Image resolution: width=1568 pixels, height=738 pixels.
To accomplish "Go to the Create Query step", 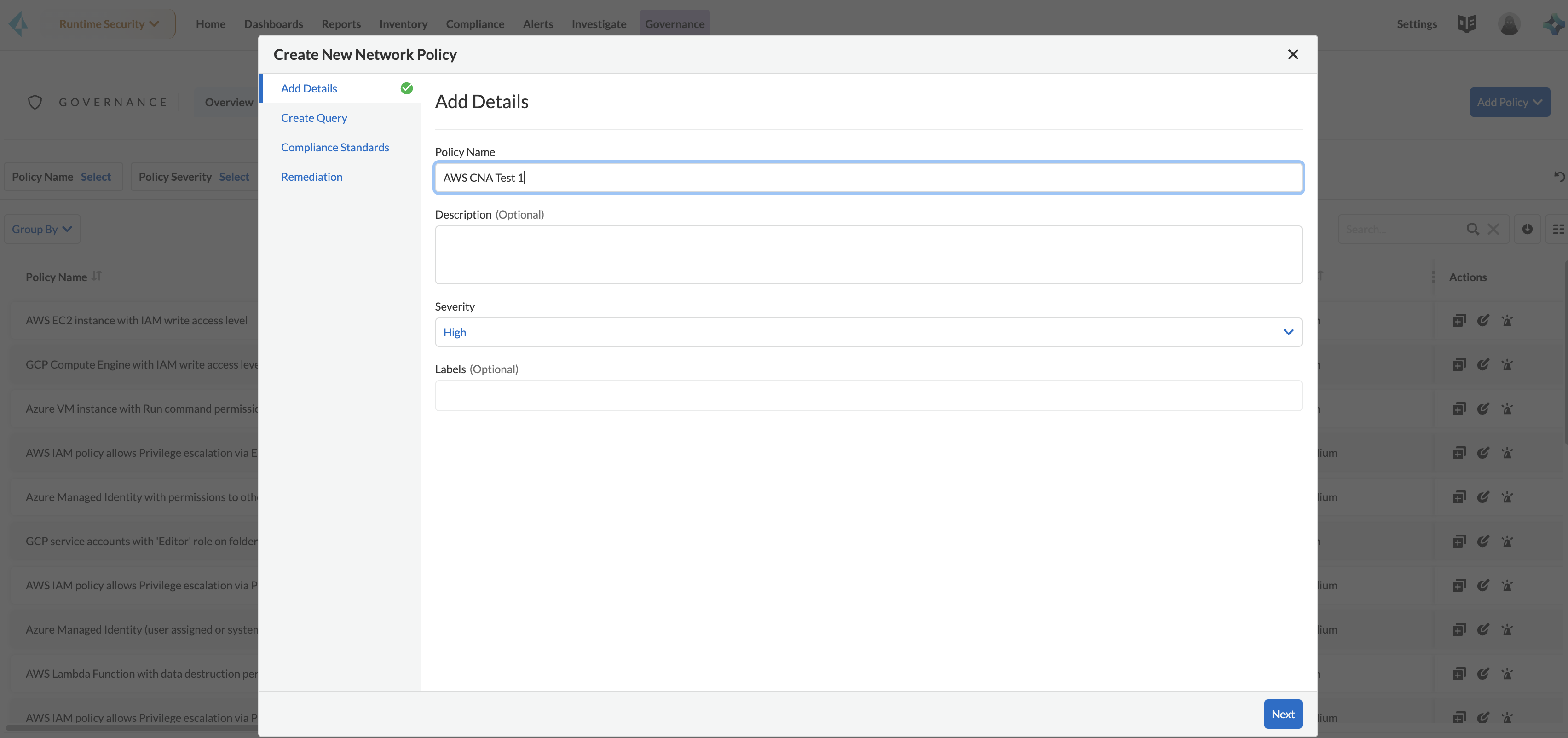I will coord(314,117).
